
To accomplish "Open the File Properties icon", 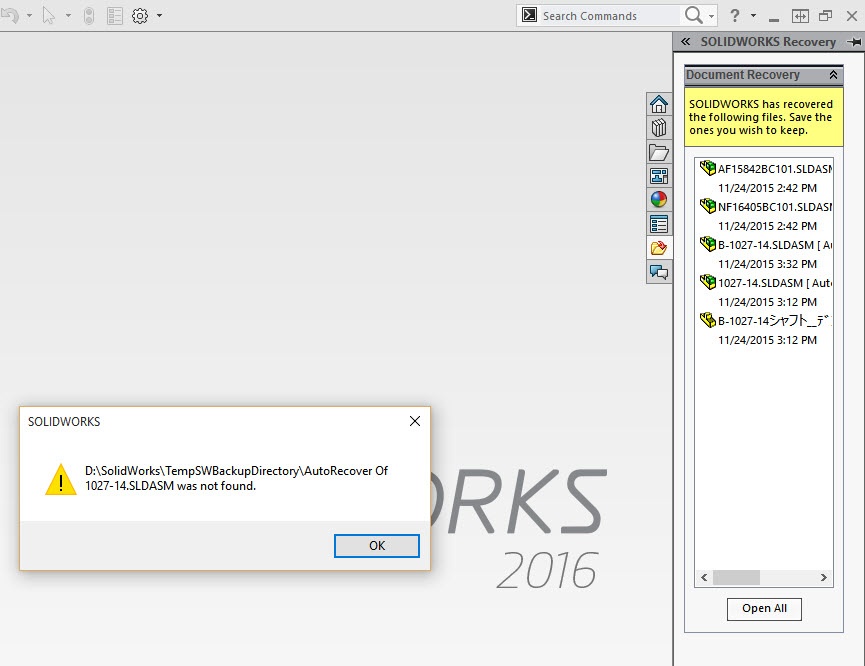I will (115, 15).
